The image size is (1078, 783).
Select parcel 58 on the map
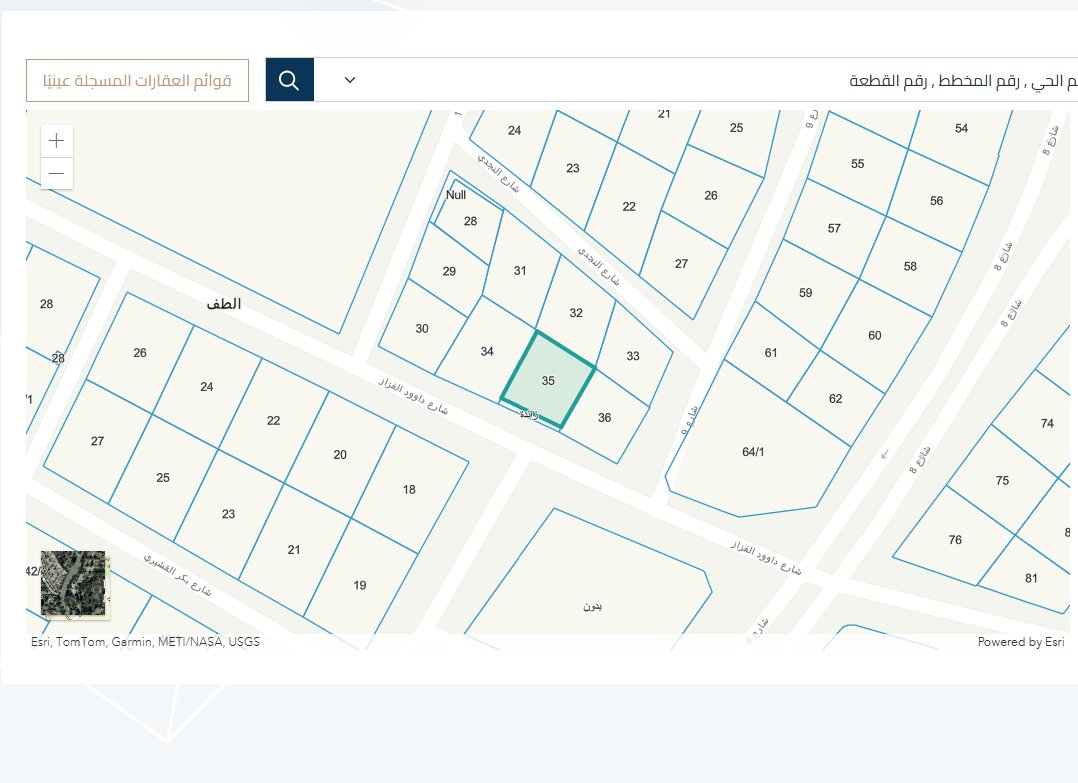910,266
